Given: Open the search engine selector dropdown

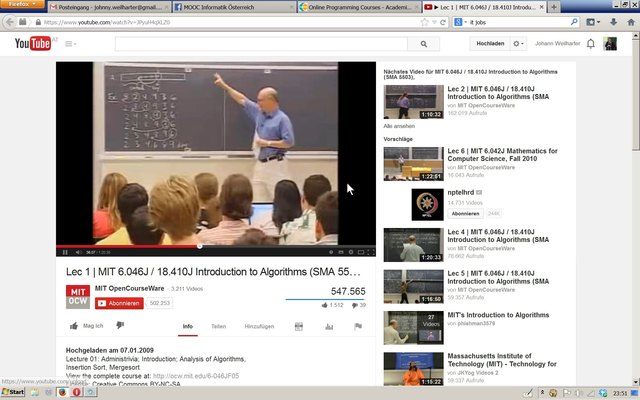Looking at the screenshot, I should click(460, 22).
